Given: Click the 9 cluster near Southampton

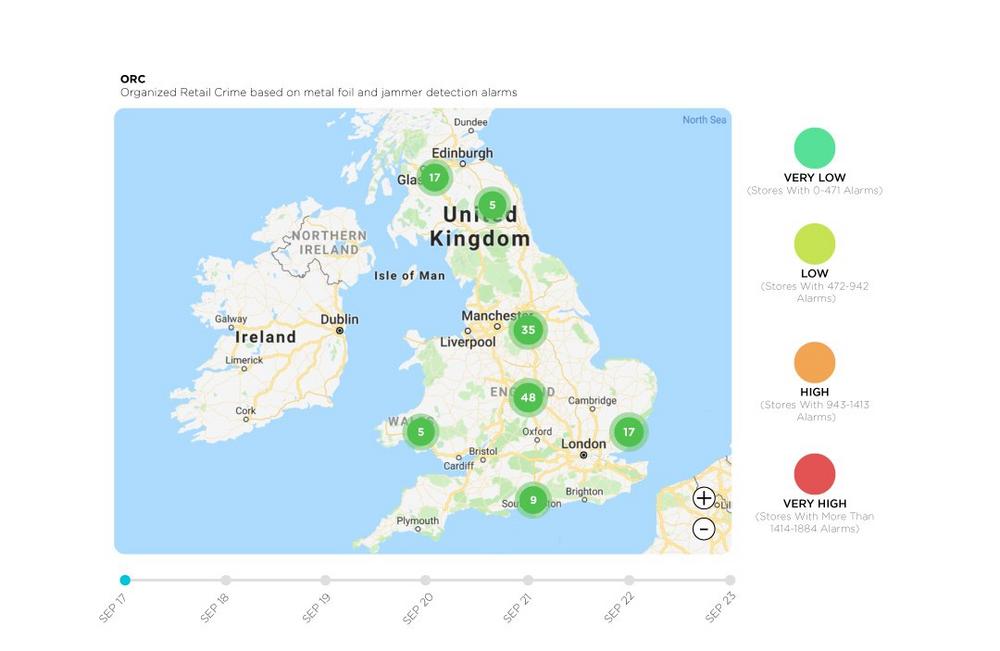Looking at the screenshot, I should tap(533, 500).
